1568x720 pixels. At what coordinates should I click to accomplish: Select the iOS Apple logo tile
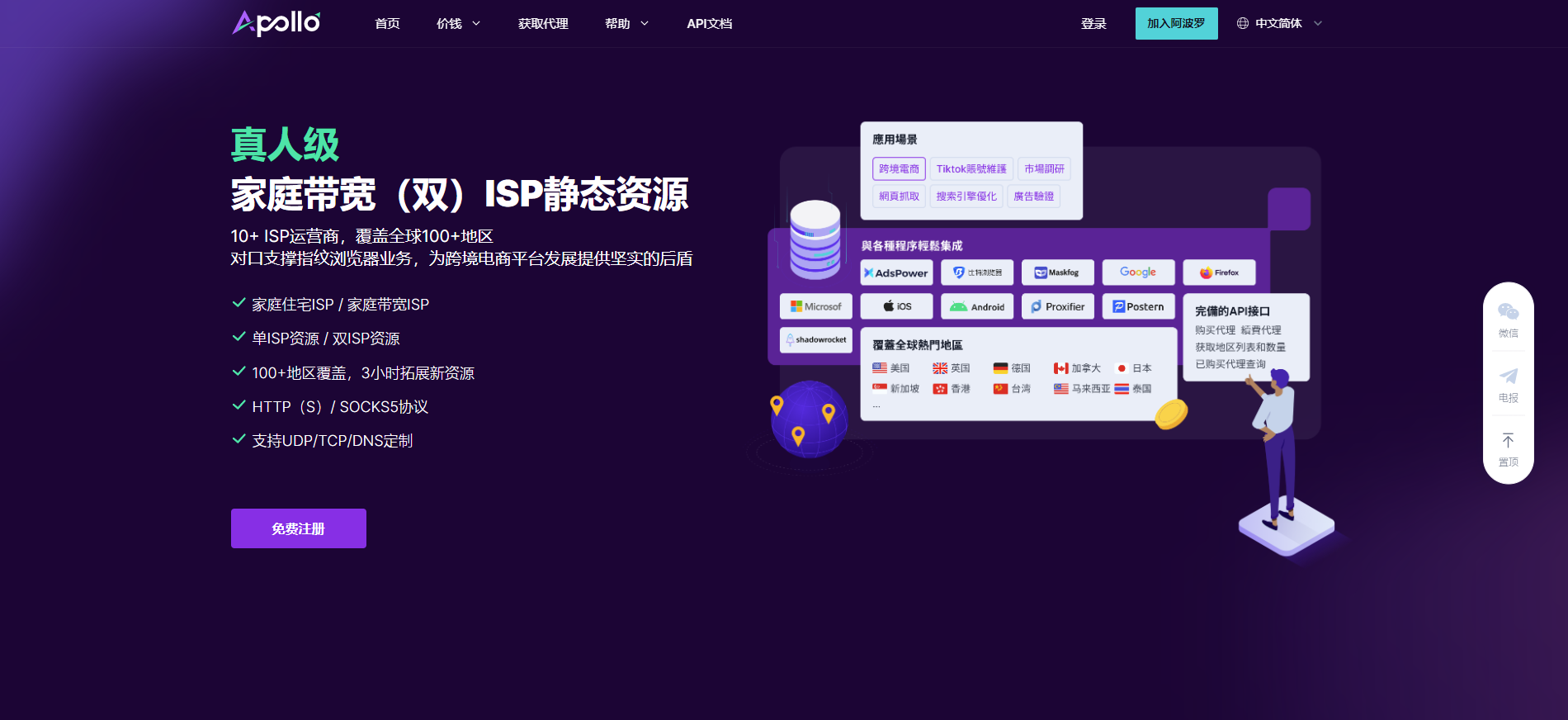896,306
